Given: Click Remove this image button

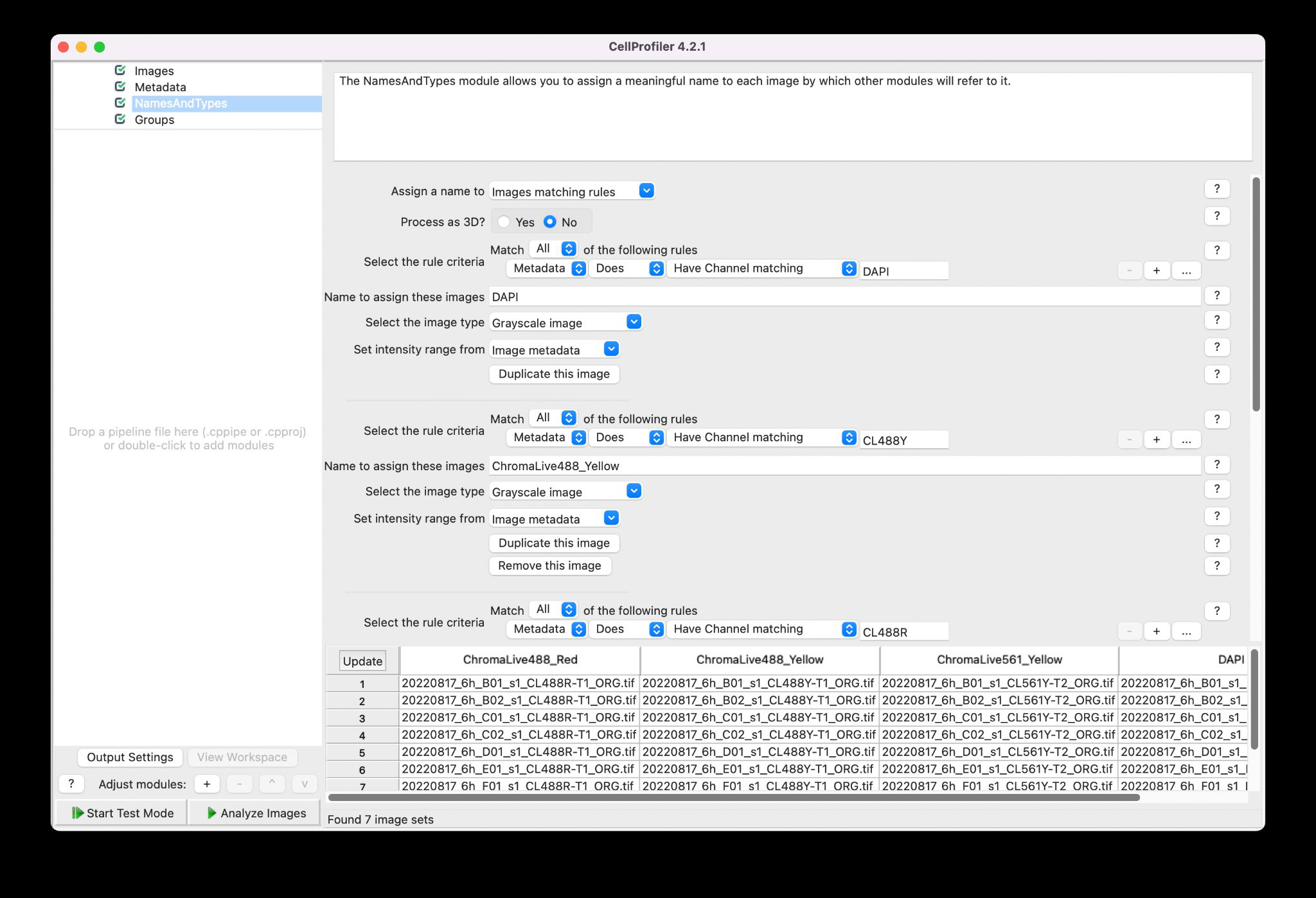Looking at the screenshot, I should 549,565.
